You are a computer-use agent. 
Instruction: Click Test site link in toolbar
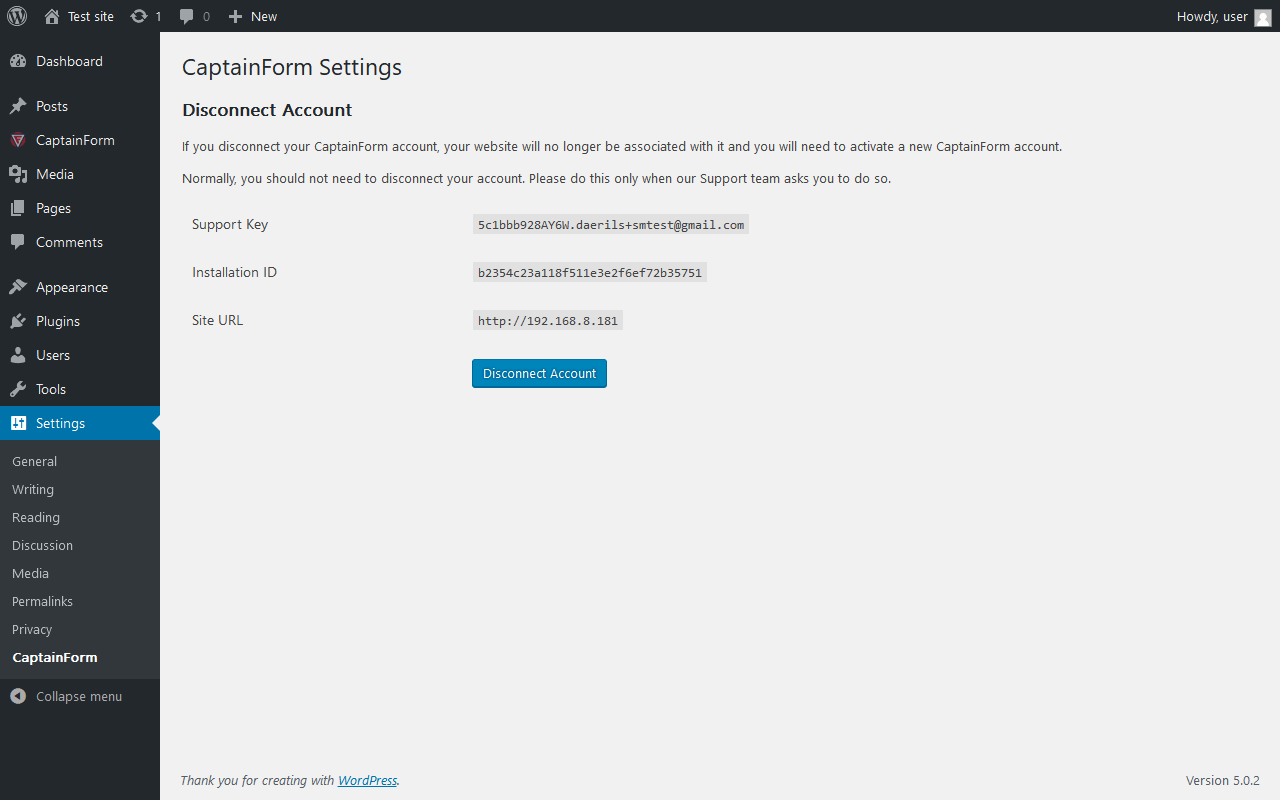(x=91, y=16)
